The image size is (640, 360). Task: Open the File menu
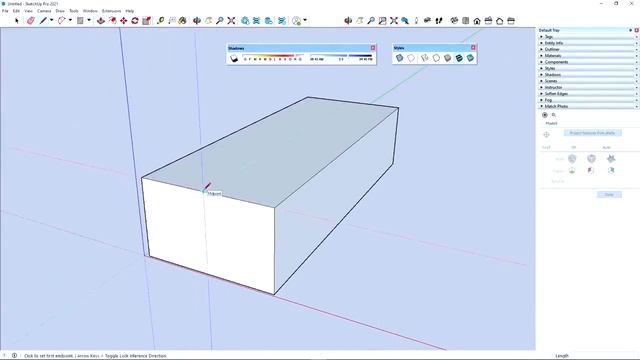(x=5, y=11)
